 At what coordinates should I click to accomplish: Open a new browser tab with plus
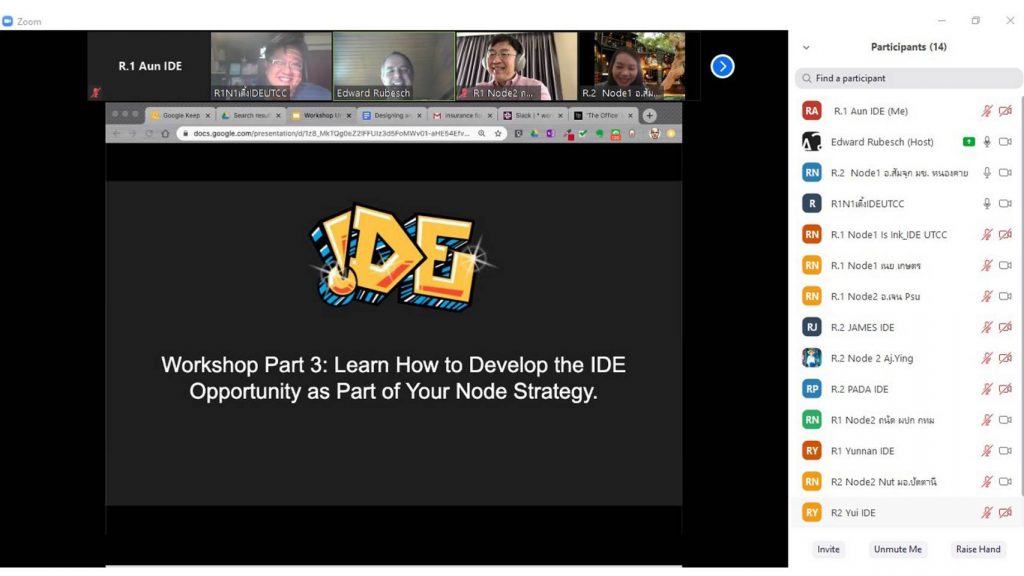click(649, 116)
